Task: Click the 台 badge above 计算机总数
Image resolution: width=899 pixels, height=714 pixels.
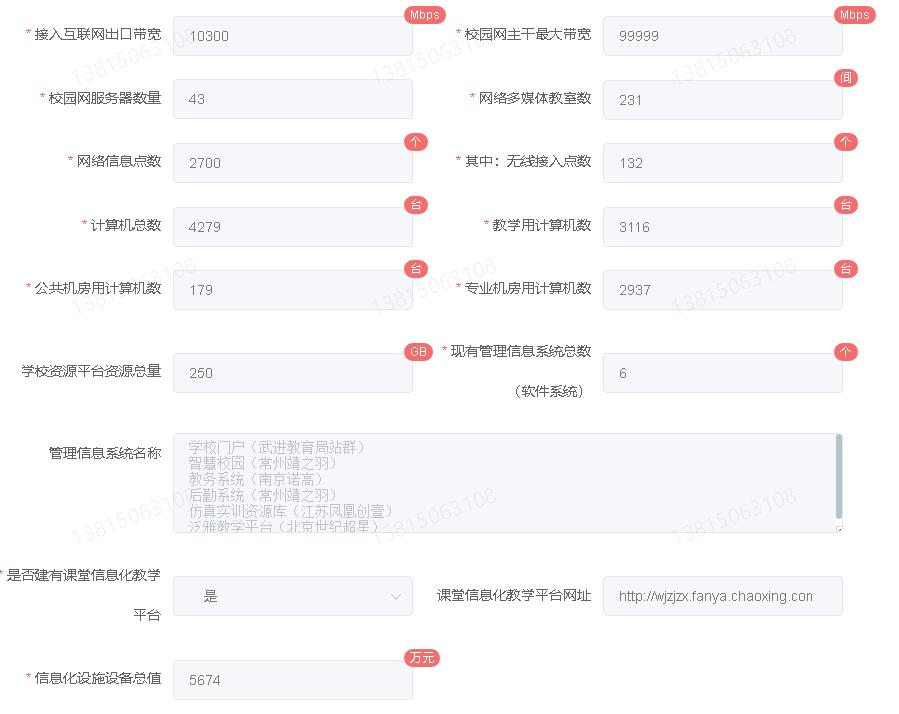Action: pyautogui.click(x=416, y=205)
